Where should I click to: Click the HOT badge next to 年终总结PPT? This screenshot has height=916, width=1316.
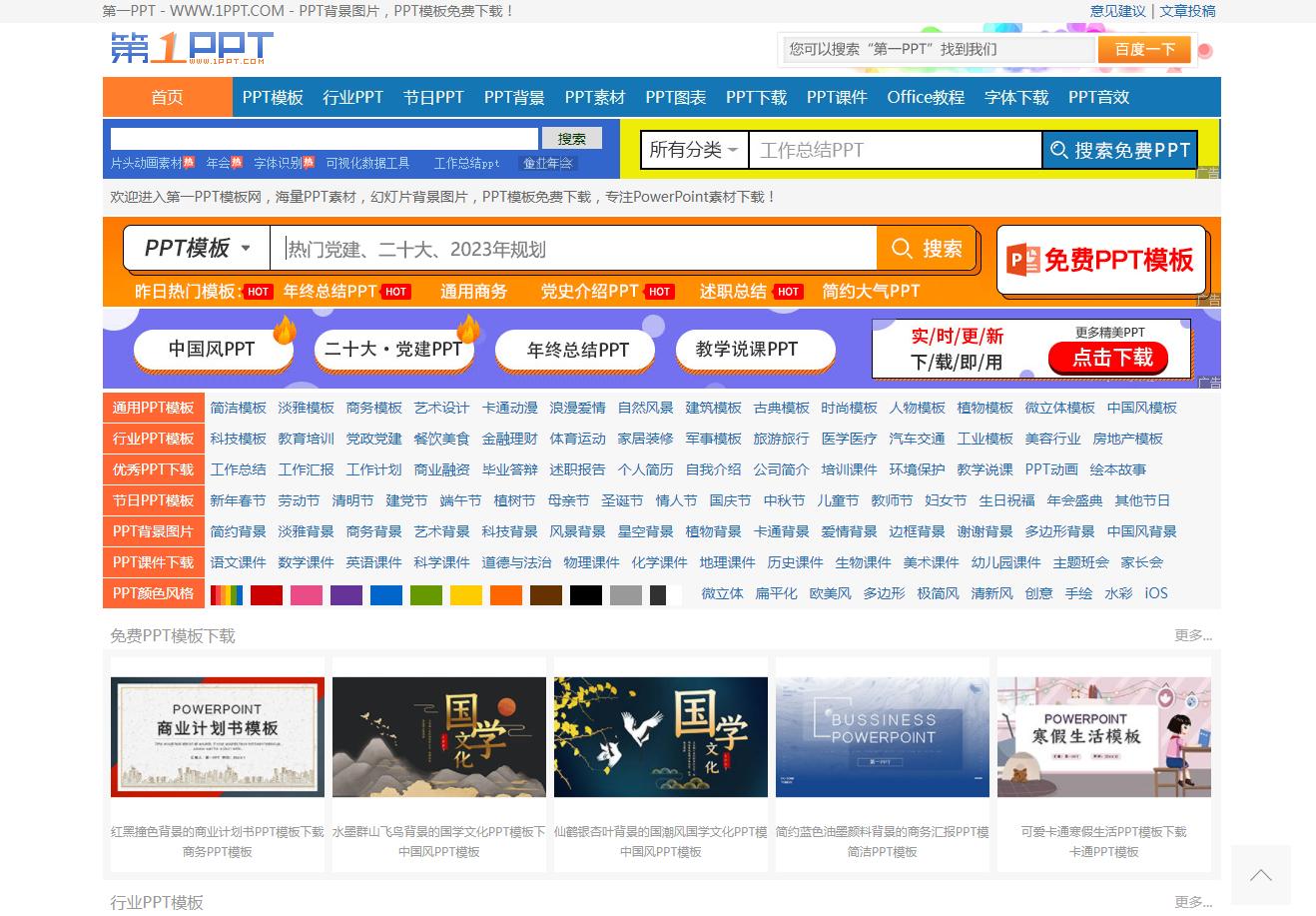coord(395,292)
